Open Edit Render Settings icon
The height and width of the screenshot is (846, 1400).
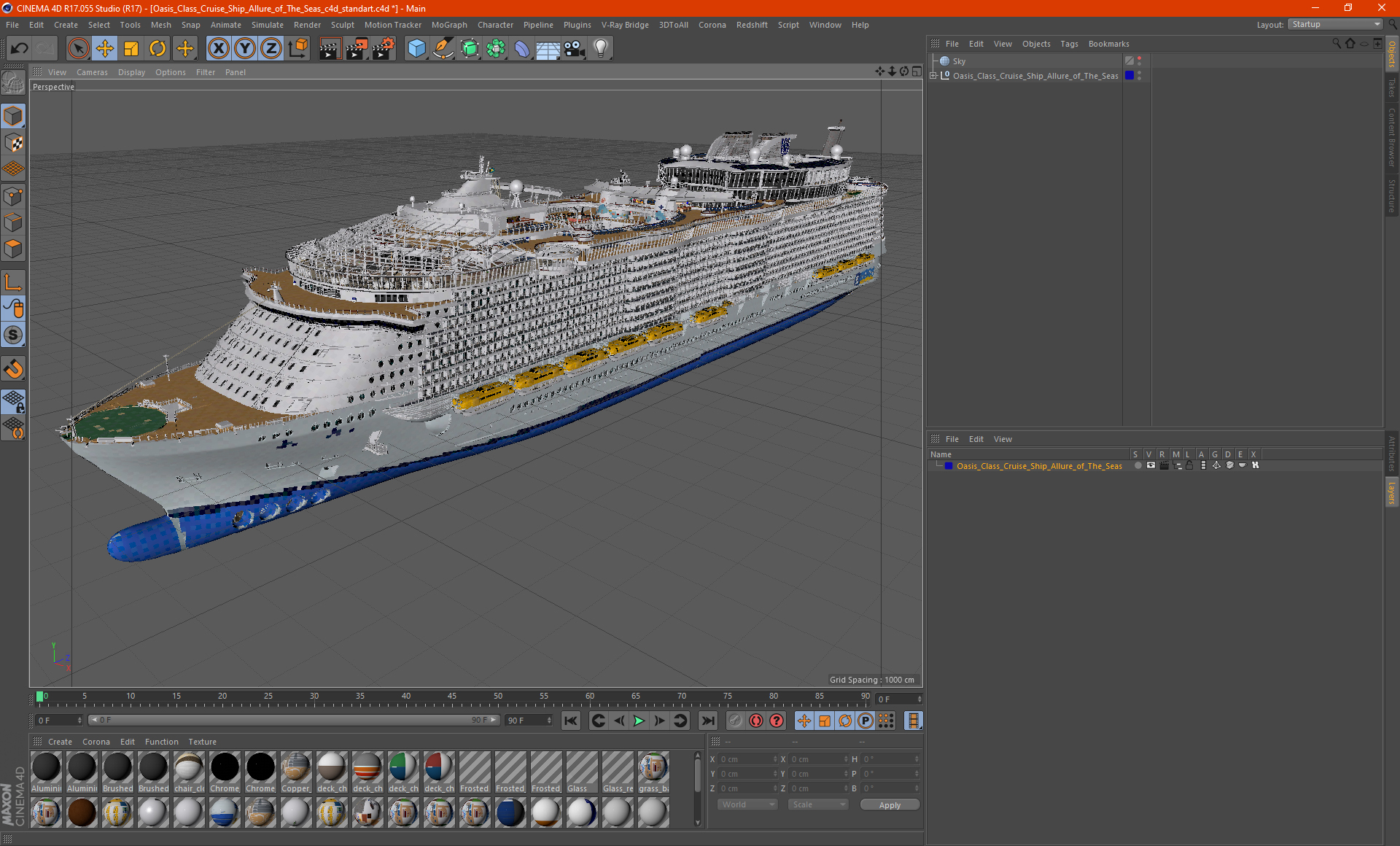[384, 49]
